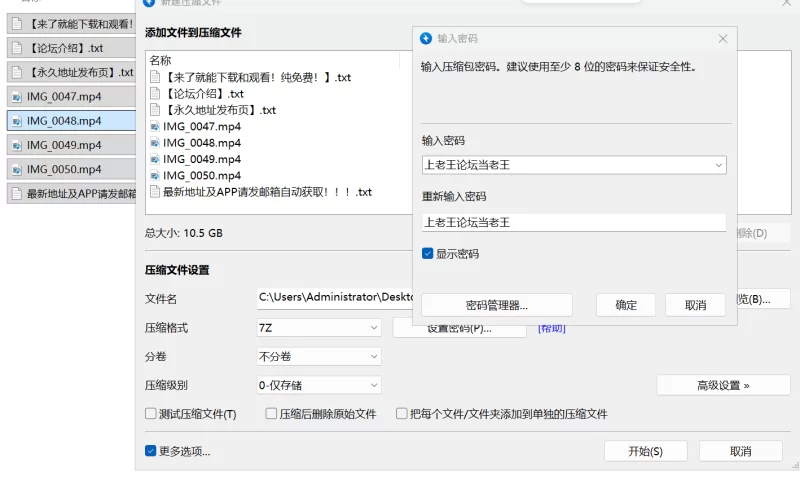Click the IMG_0047.mp4 video file icon in archive list

coord(155,126)
